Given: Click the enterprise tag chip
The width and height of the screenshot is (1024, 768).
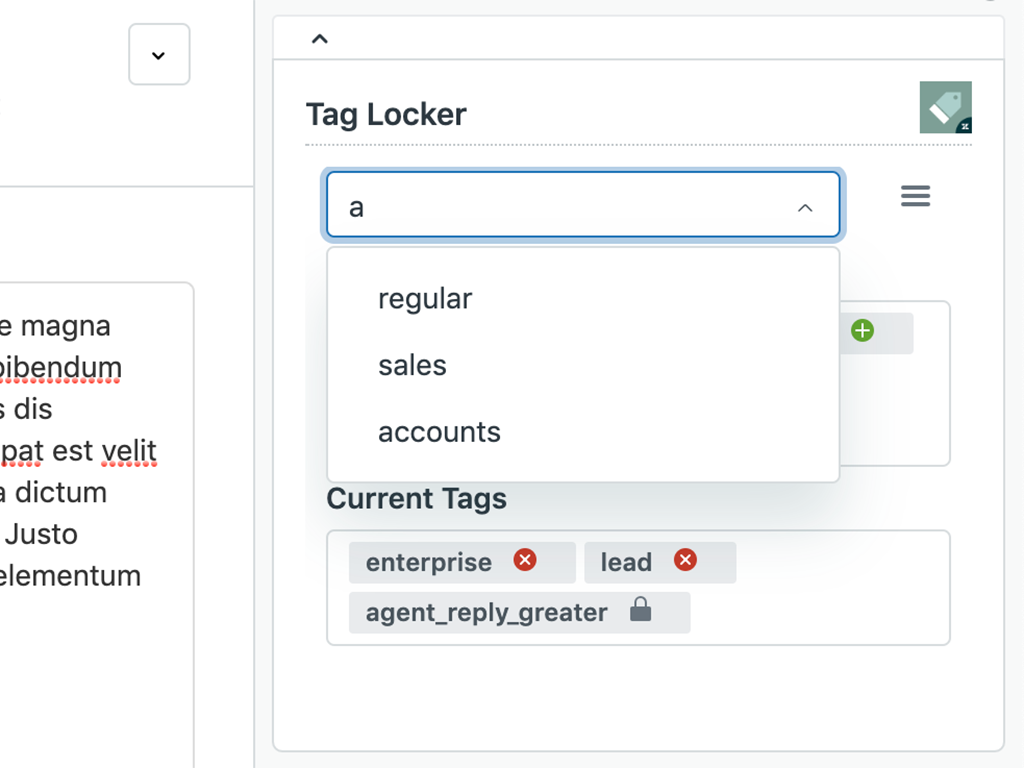Looking at the screenshot, I should [x=429, y=563].
